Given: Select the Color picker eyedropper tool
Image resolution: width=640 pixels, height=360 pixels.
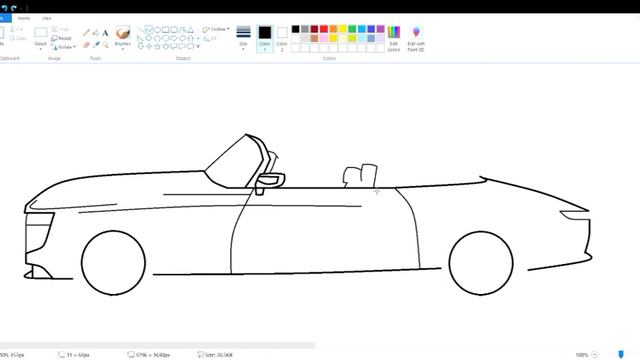Looking at the screenshot, I should tap(96, 44).
